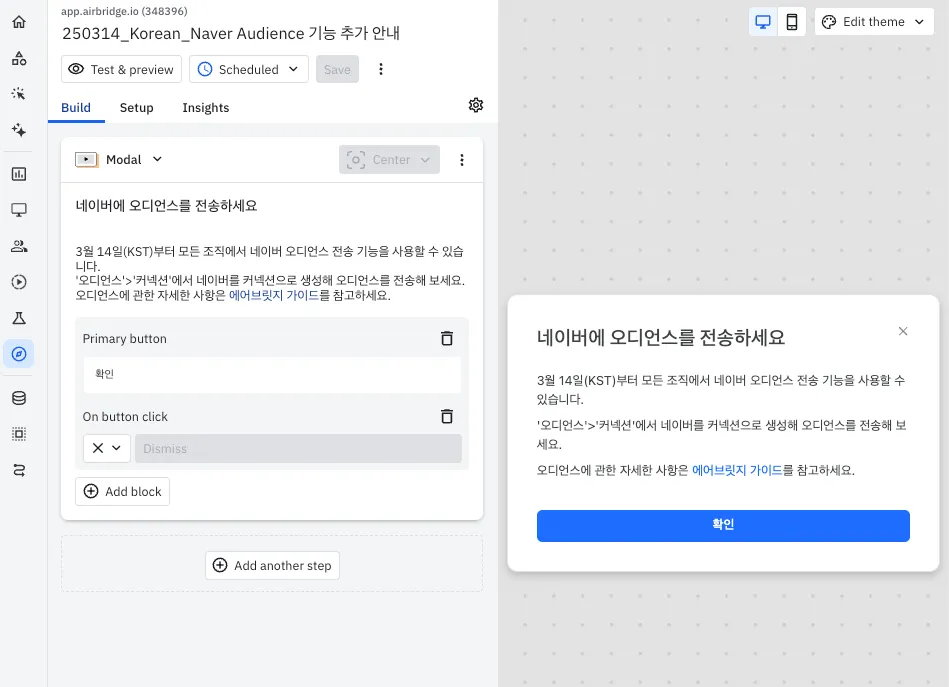Click the preview modal heading text

tap(660, 337)
